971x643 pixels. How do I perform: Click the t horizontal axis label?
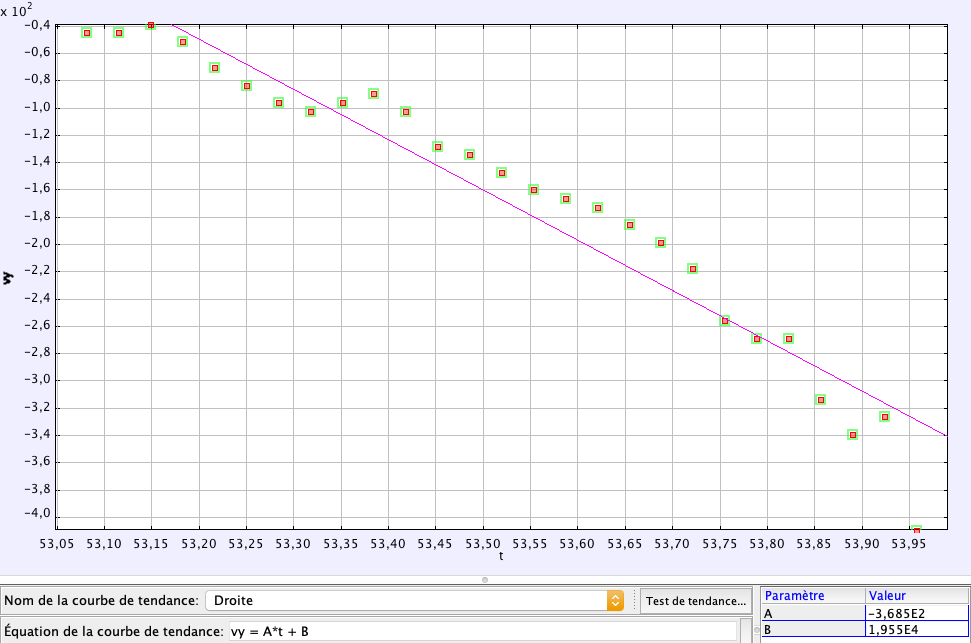pyautogui.click(x=501, y=556)
